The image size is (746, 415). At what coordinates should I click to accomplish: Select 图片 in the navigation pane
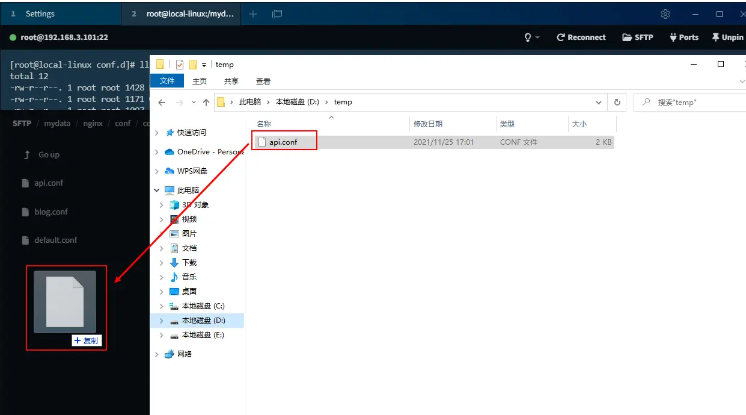[189, 234]
